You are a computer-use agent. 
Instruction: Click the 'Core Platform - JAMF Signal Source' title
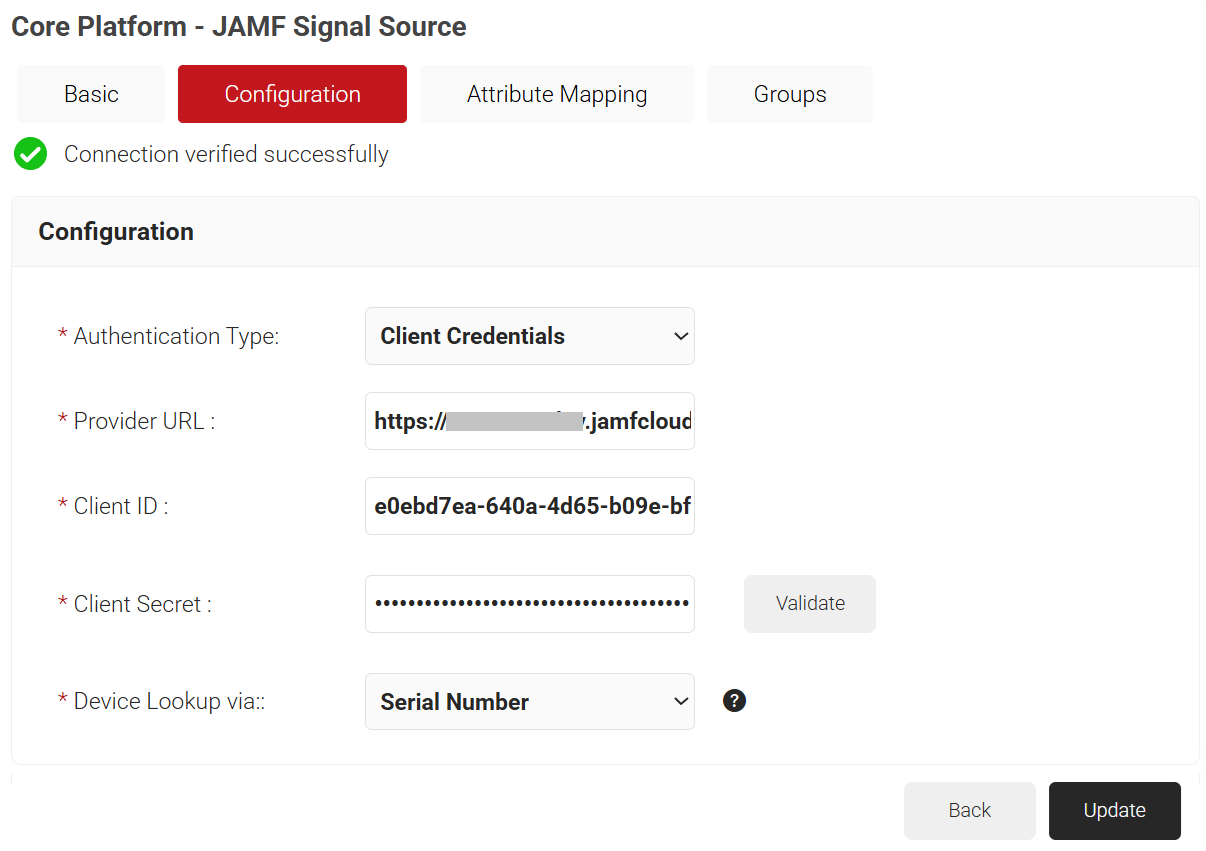(239, 27)
